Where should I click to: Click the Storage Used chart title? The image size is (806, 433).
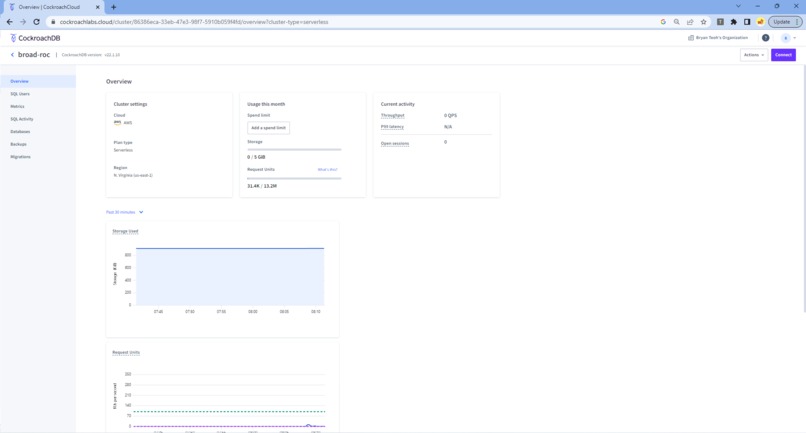pos(125,231)
